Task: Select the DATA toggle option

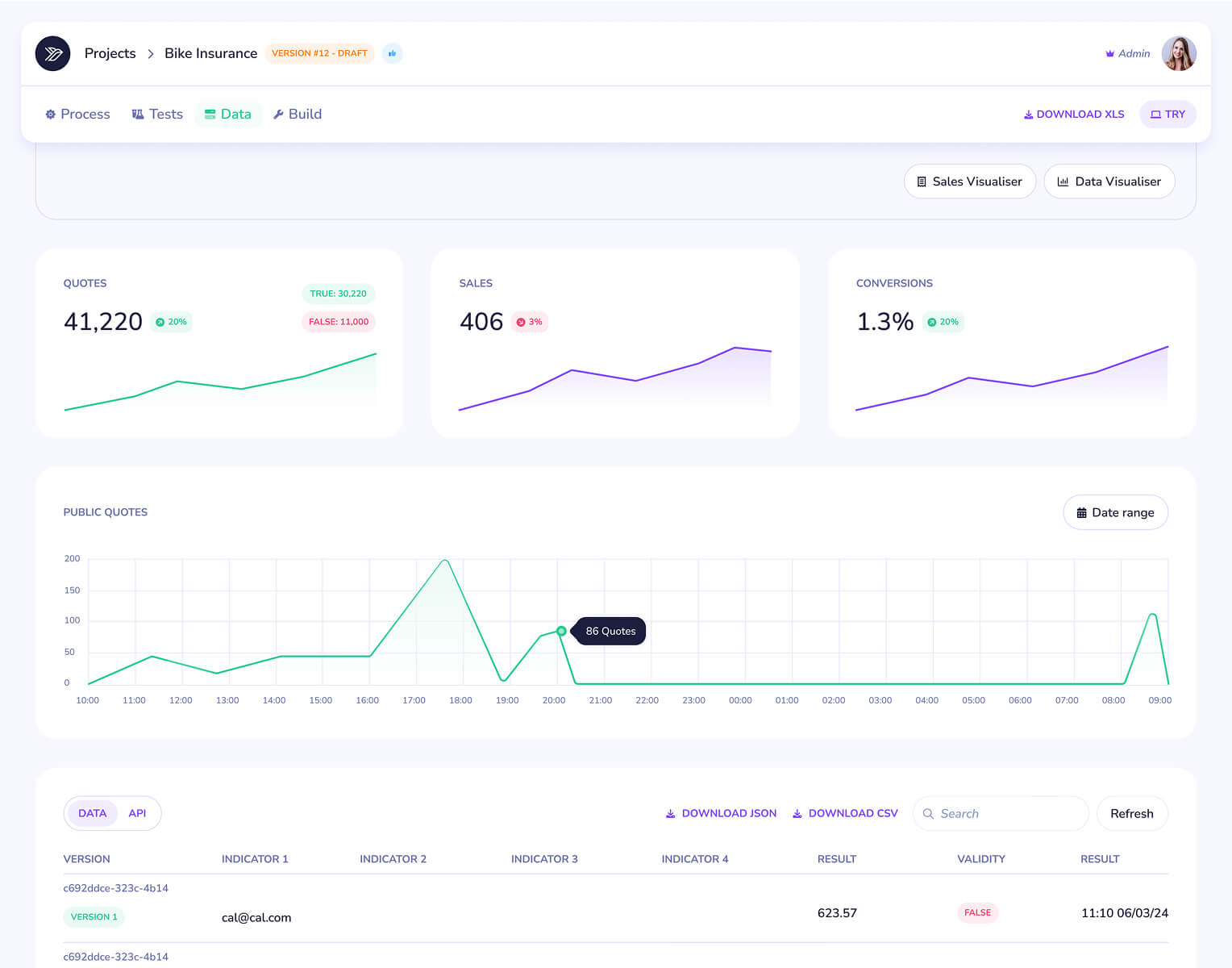Action: click(x=92, y=813)
